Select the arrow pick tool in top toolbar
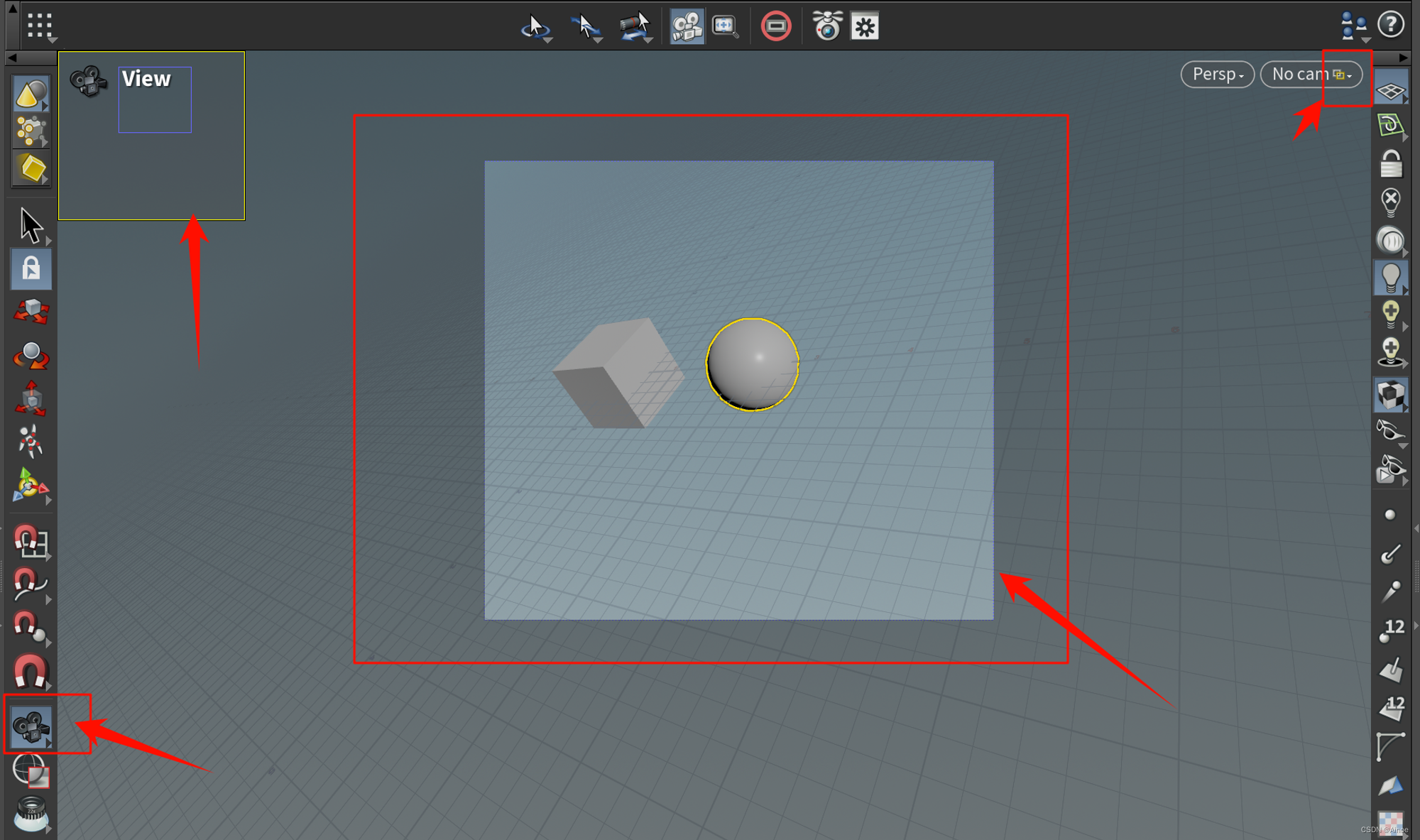The image size is (1420, 840). (x=586, y=28)
